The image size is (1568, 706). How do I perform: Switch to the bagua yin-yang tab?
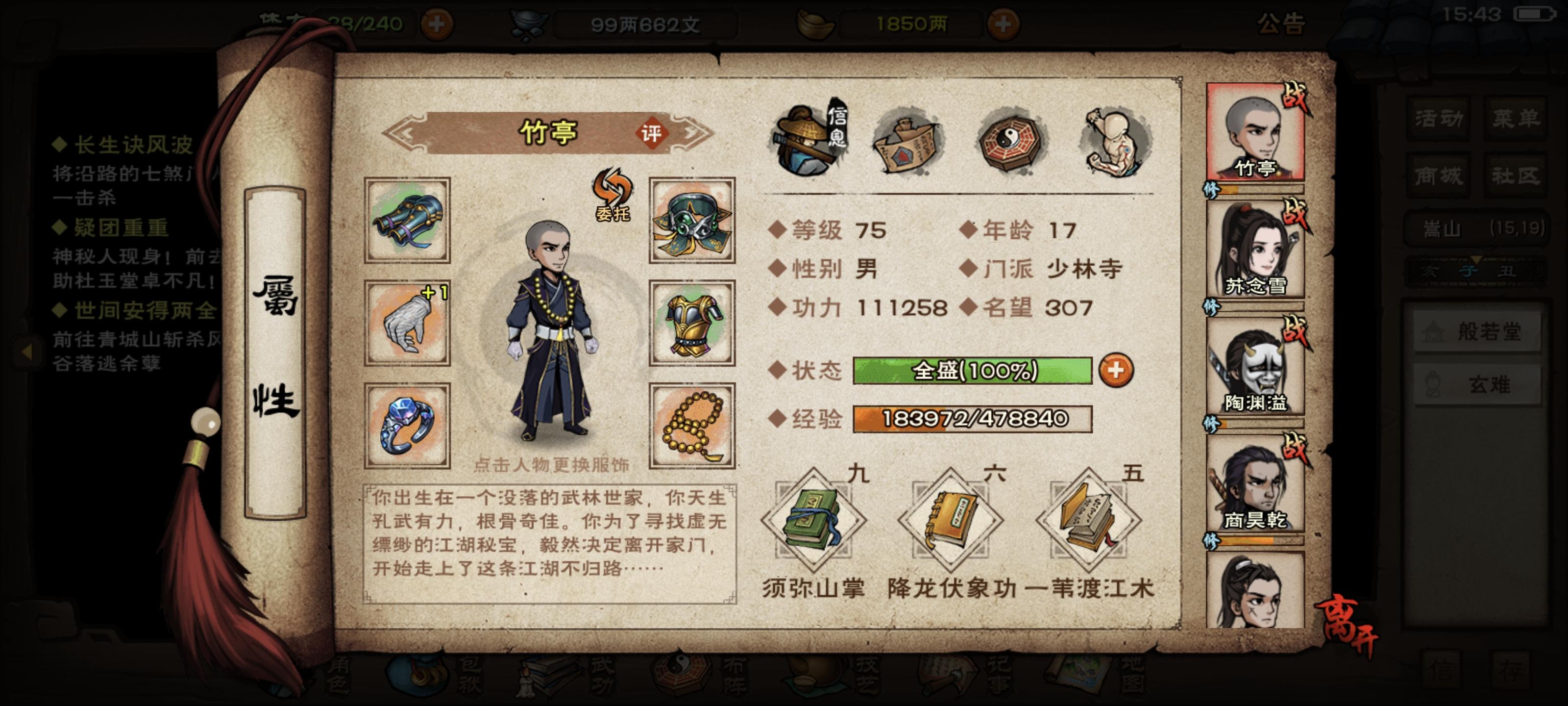click(x=1012, y=141)
